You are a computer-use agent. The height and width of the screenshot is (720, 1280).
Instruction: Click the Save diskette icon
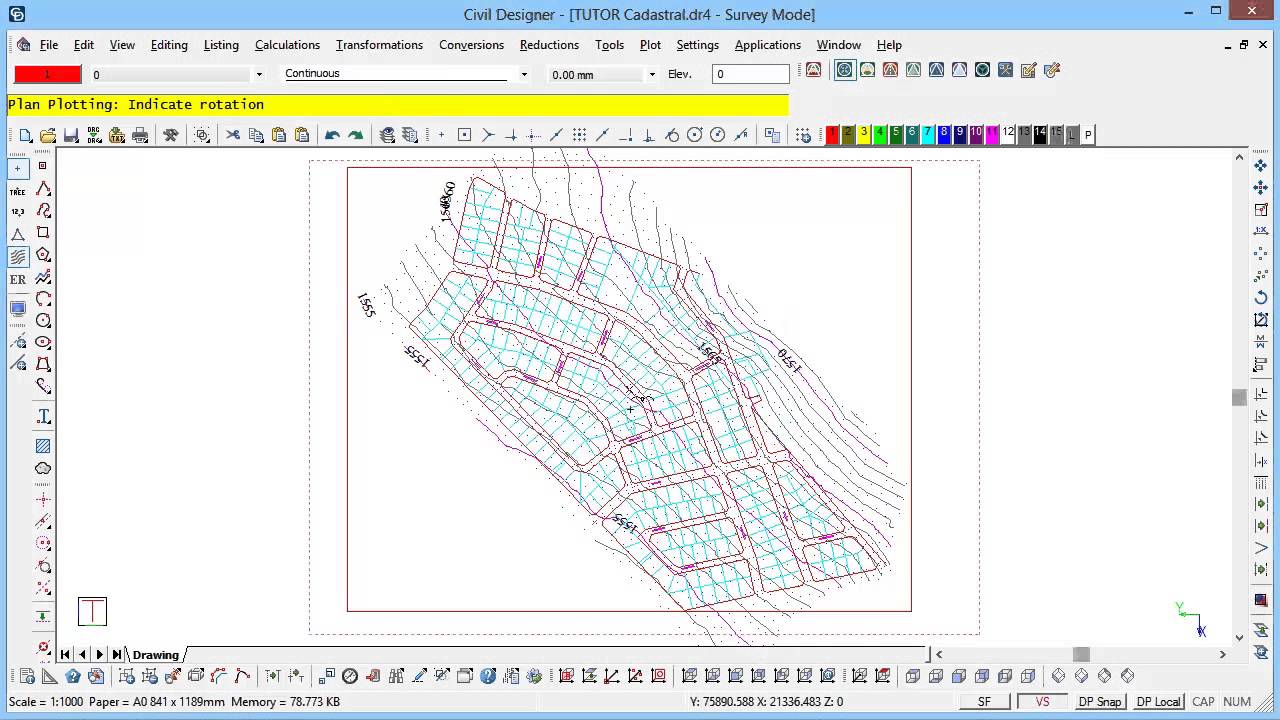pyautogui.click(x=71, y=135)
